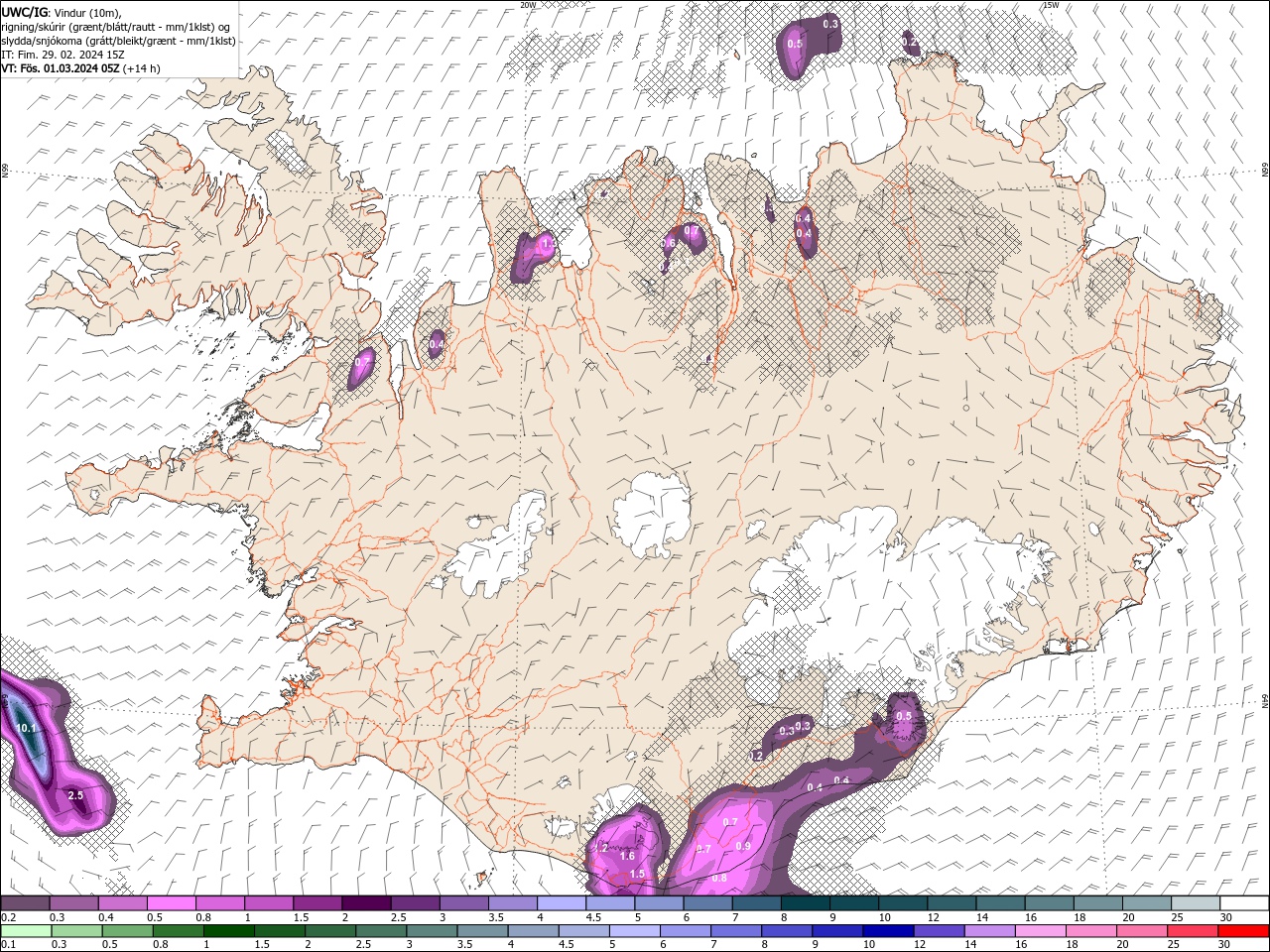Select top-row teal swatch starting at 12
1270x952 pixels.
(x=952, y=903)
